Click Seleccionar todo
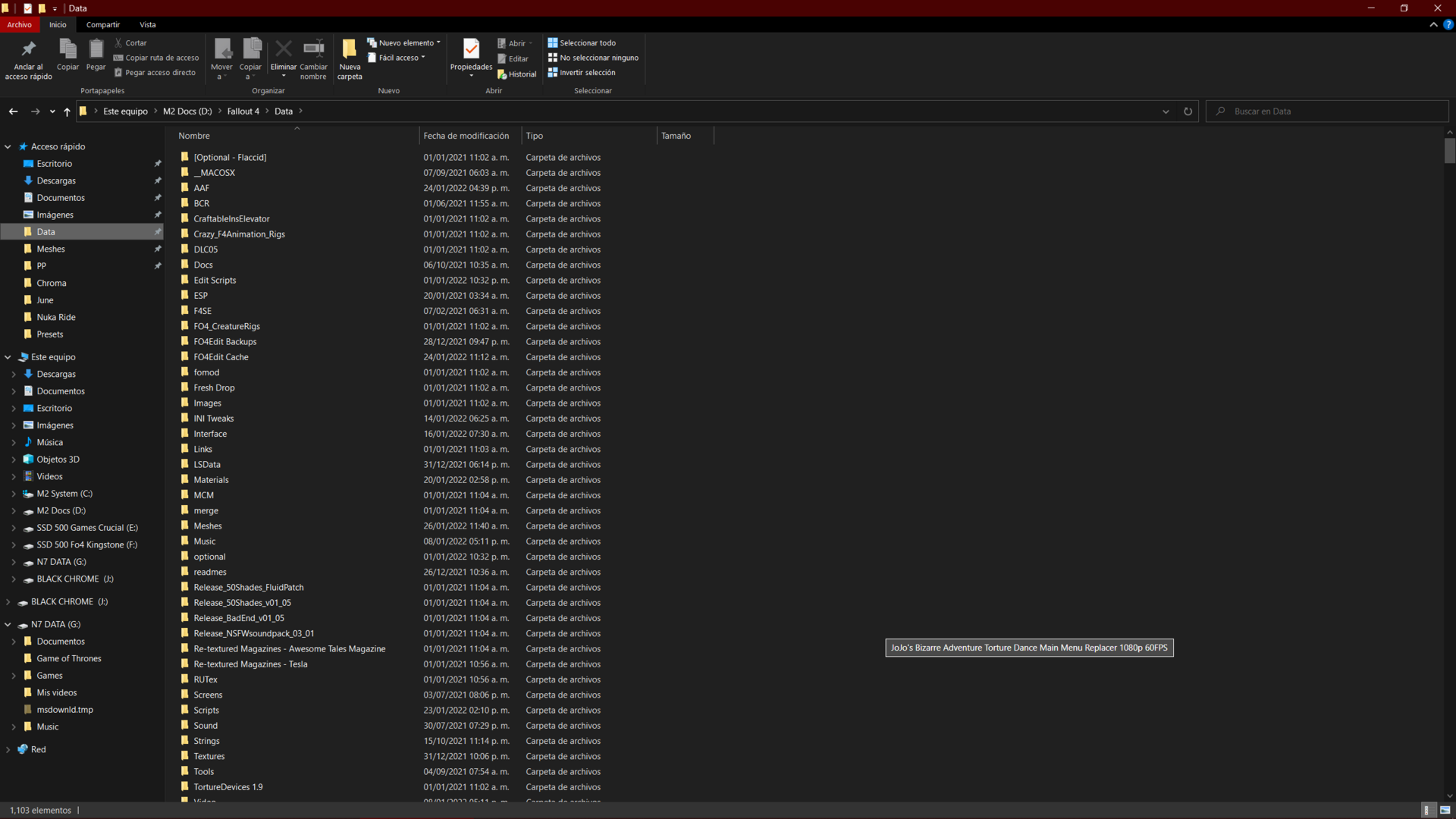The height and width of the screenshot is (819, 1456). point(582,42)
